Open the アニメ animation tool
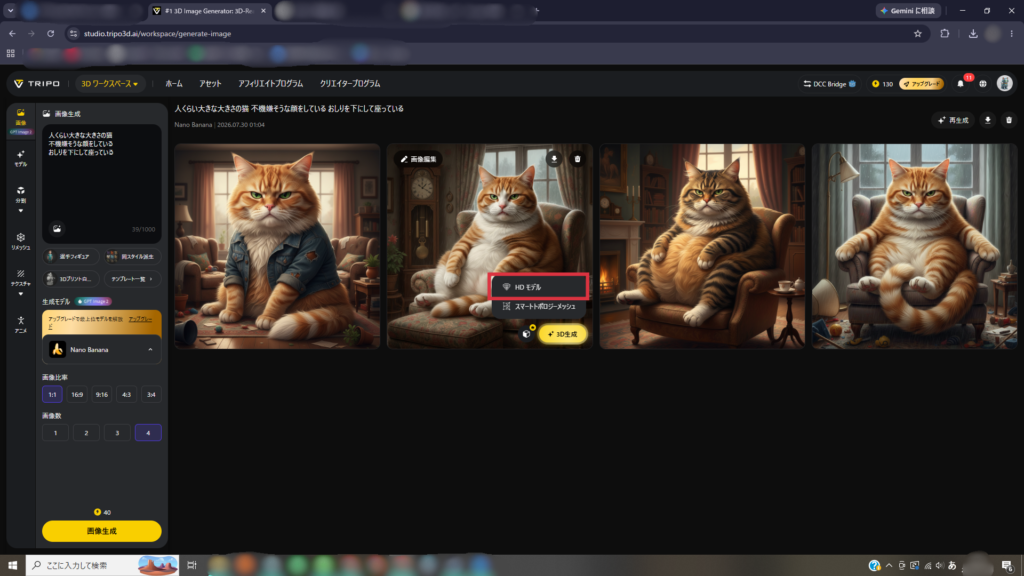Image resolution: width=1024 pixels, height=576 pixels. pyautogui.click(x=21, y=325)
